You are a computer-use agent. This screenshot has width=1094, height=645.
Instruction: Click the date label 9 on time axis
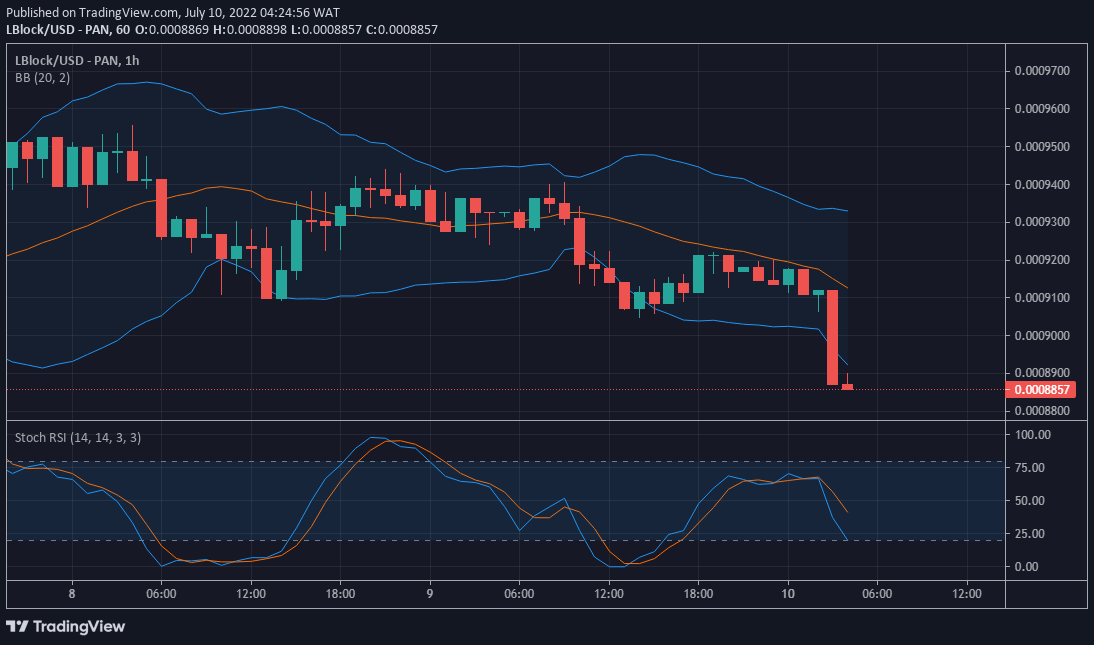(x=430, y=593)
